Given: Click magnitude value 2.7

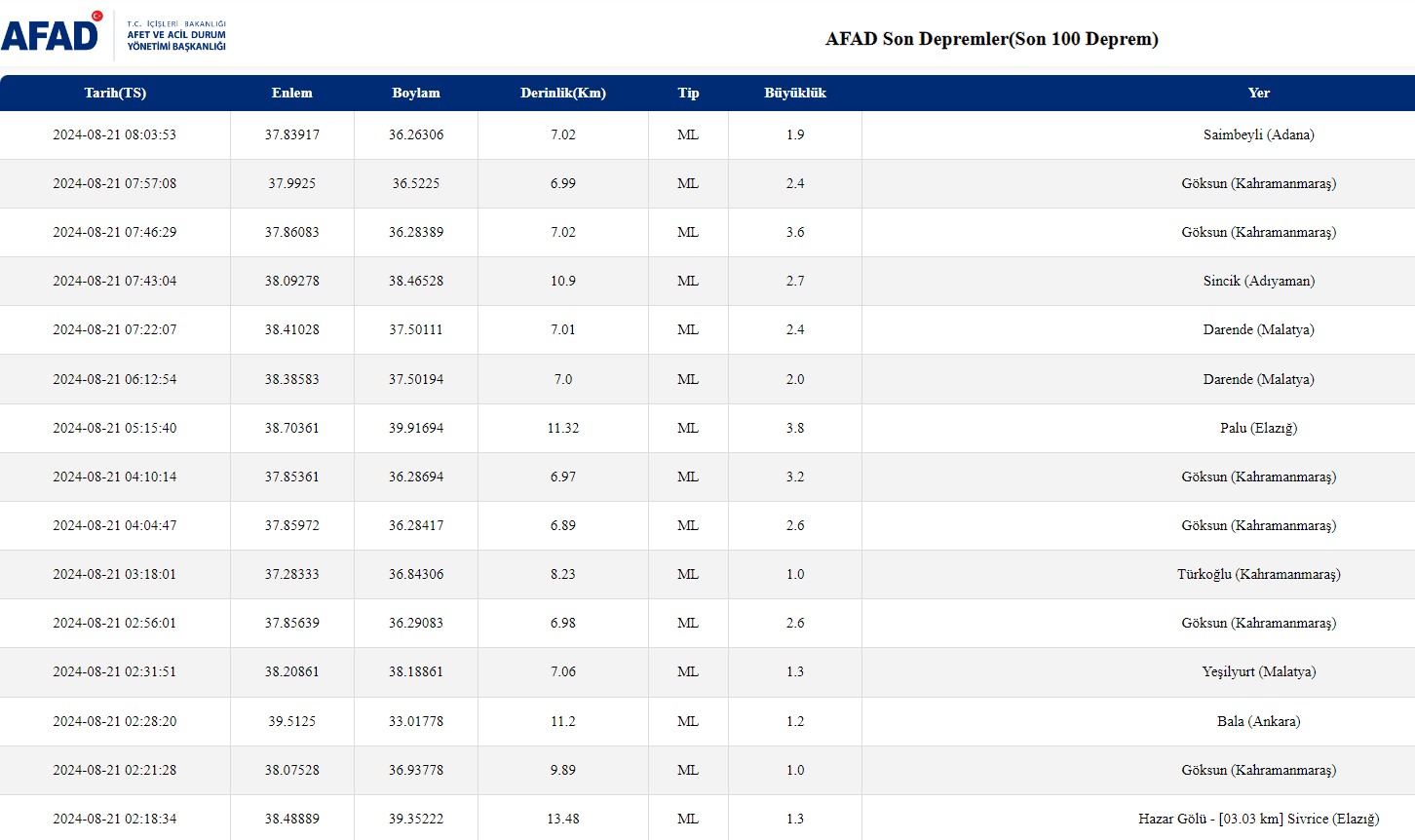Looking at the screenshot, I should point(795,281).
